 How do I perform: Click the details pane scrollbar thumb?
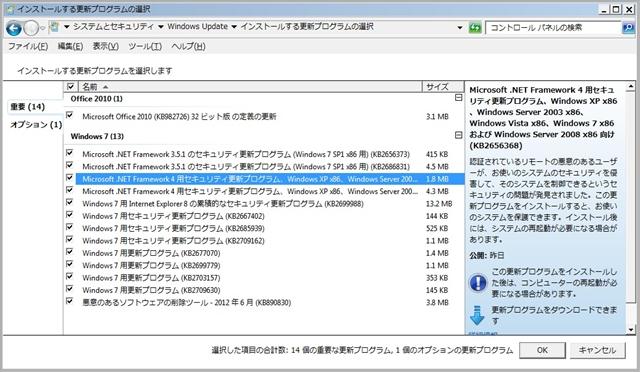click(x=631, y=198)
